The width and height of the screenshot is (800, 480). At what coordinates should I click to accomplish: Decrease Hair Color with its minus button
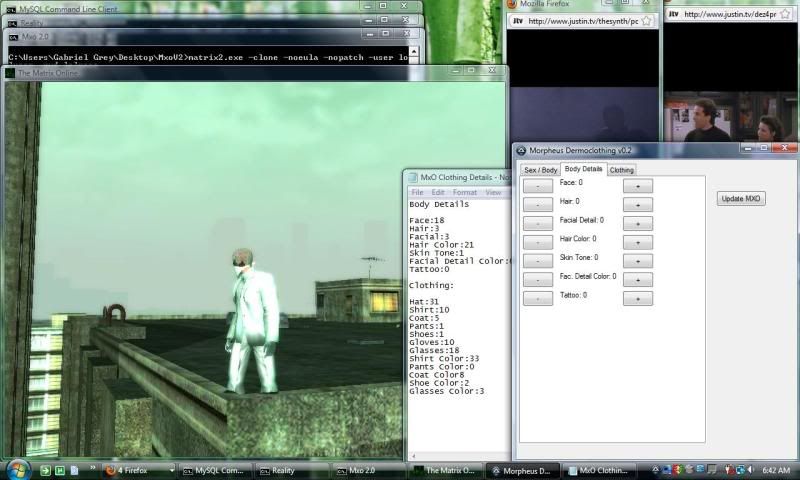coord(538,242)
